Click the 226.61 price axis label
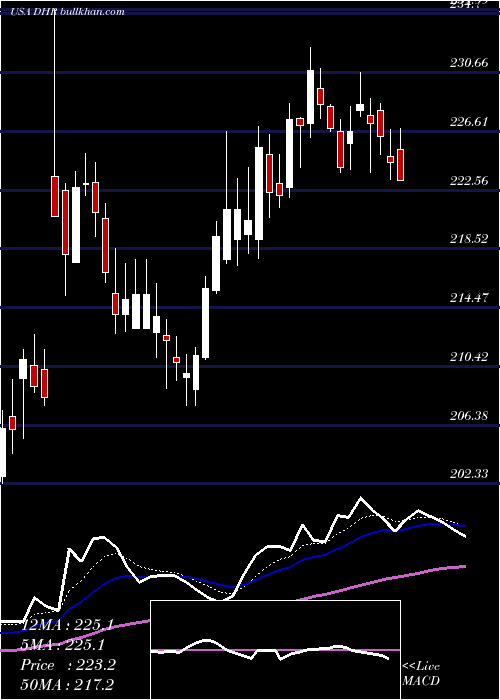This screenshot has height=700, width=500. pos(469,122)
